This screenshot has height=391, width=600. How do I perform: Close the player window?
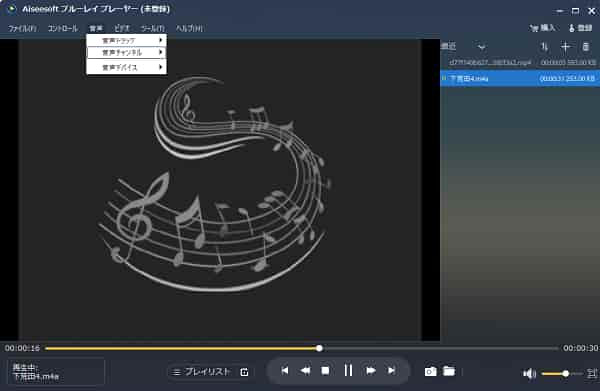click(592, 11)
